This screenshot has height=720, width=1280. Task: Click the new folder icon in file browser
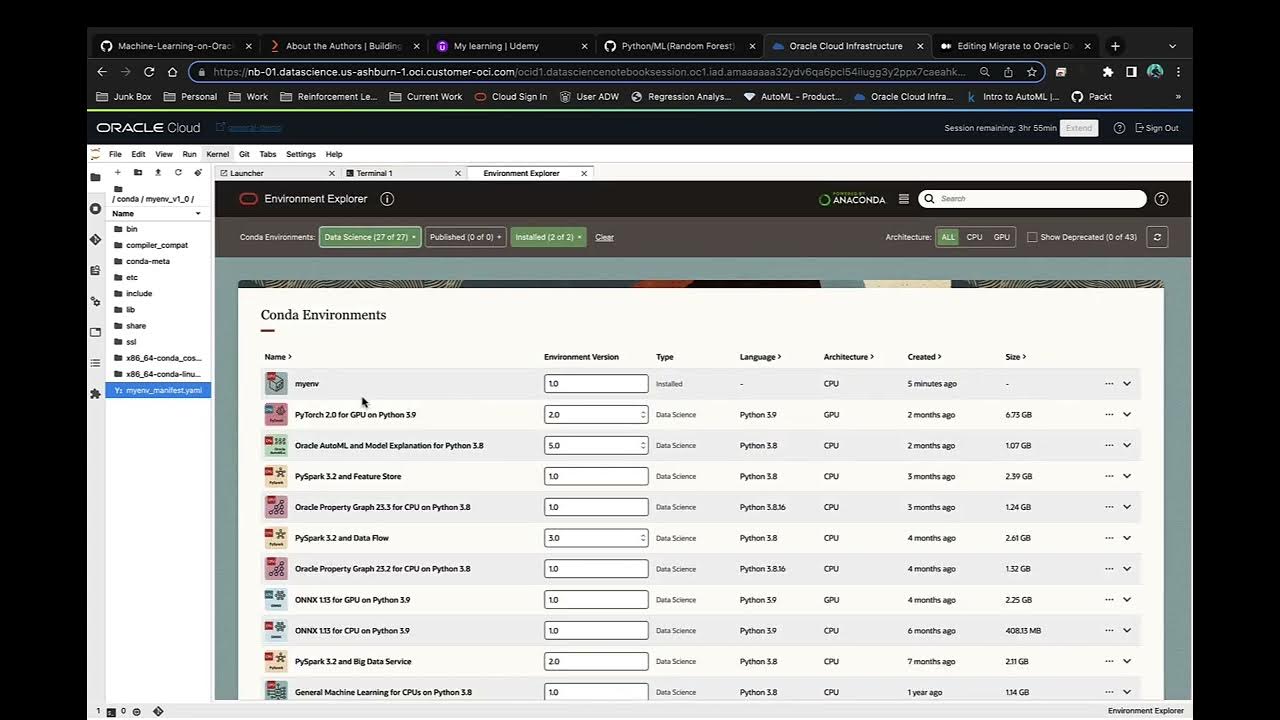tap(137, 172)
